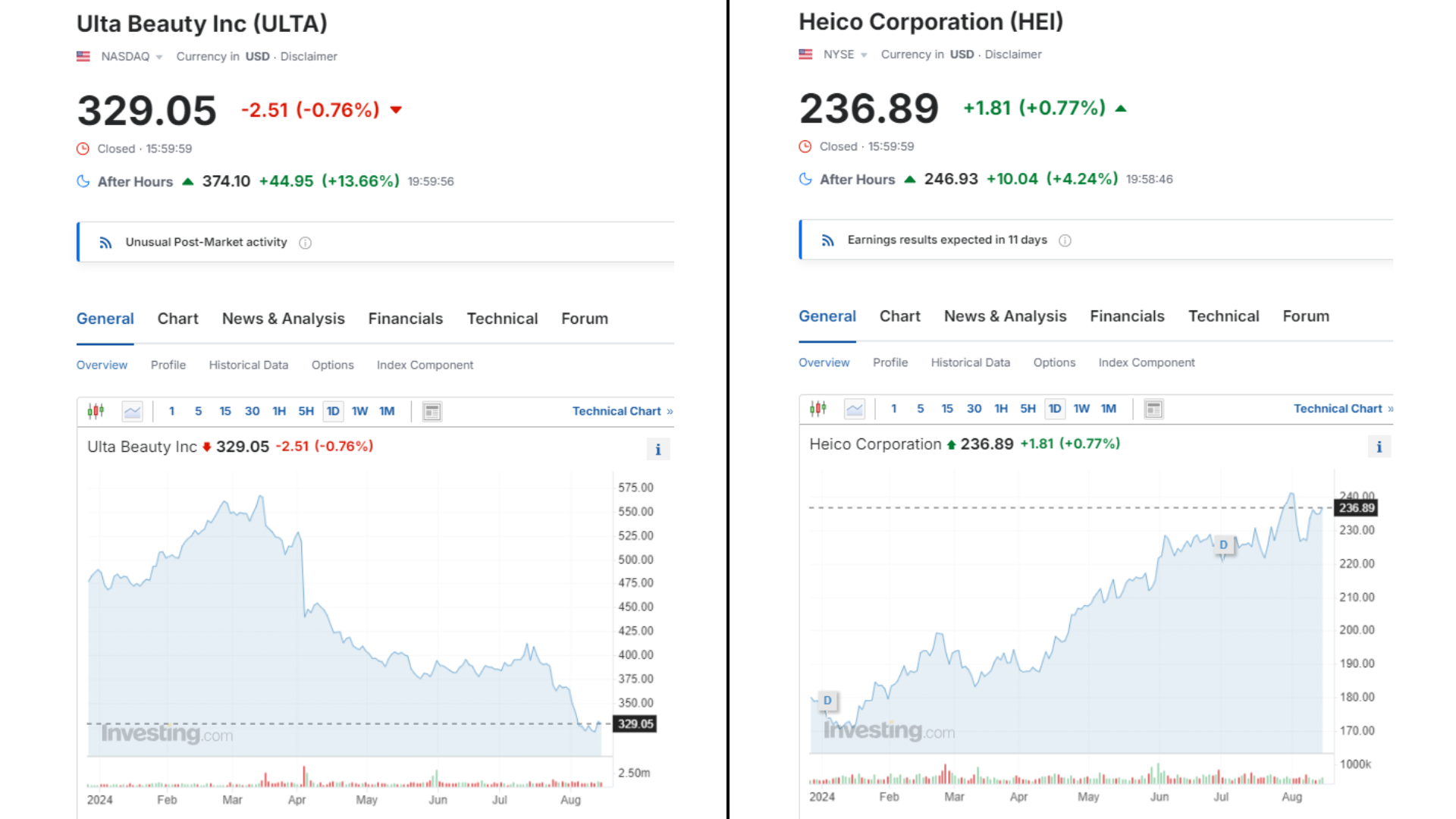Select candlestick chart icon in Ulta panel
This screenshot has width=1456, height=819.
(x=96, y=411)
